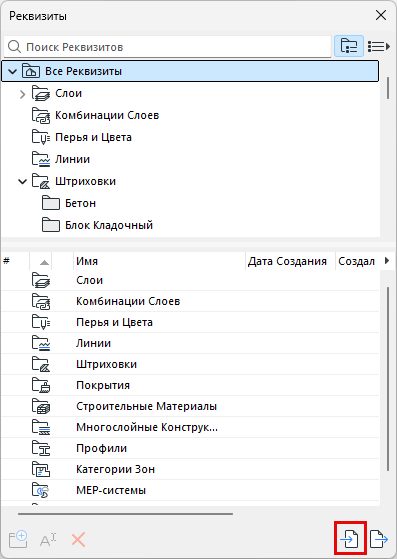
Task: Click Слои folder icon in tree
Action: pyautogui.click(x=41, y=93)
